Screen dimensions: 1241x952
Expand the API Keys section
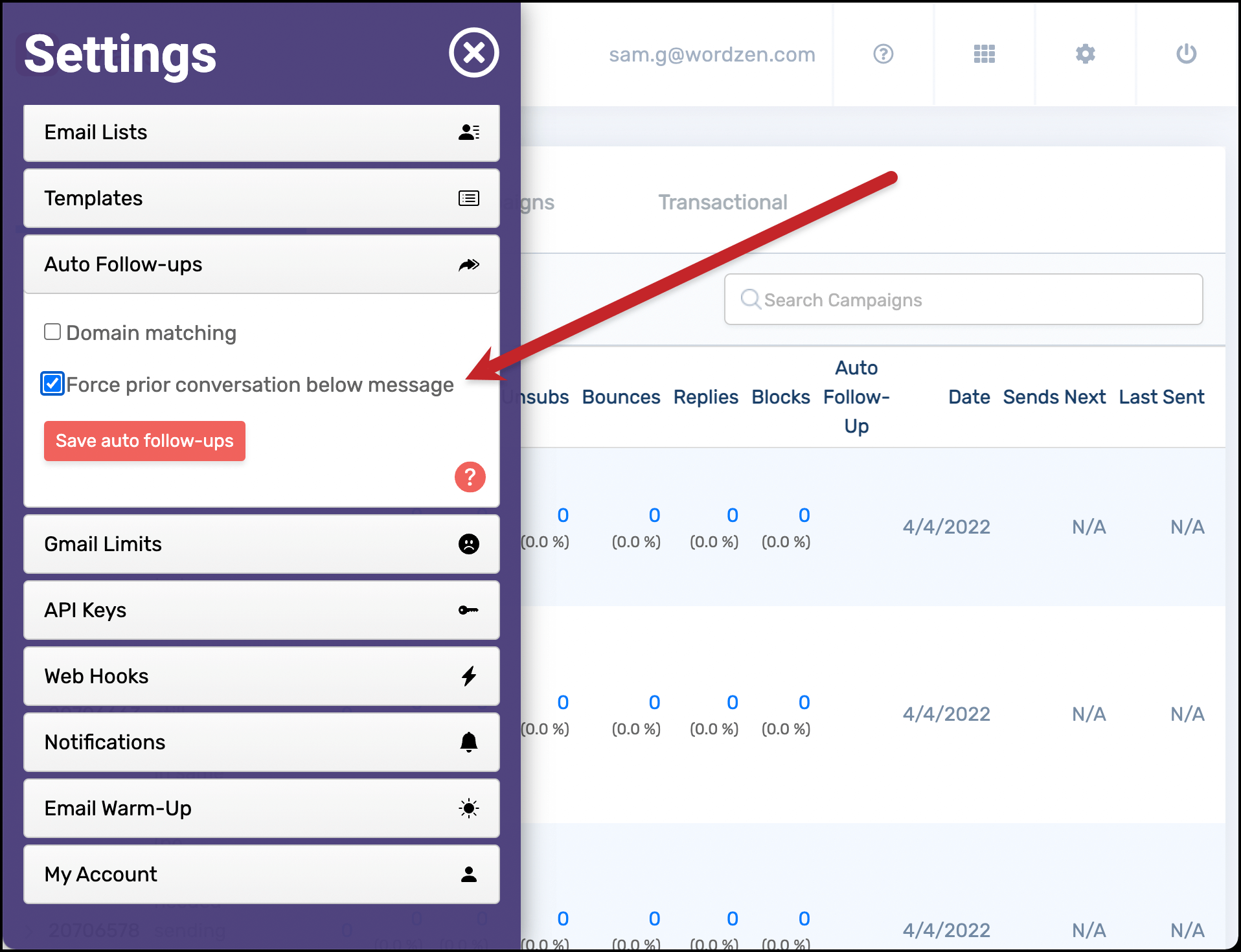tap(262, 610)
